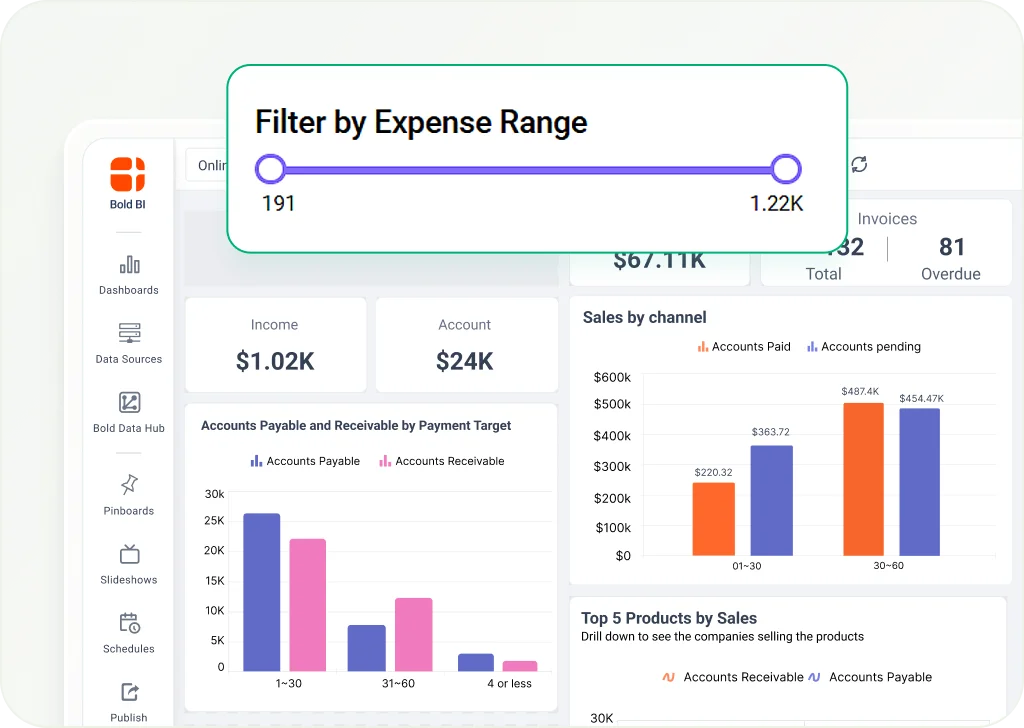Click the left expense range slider handle

tap(270, 169)
